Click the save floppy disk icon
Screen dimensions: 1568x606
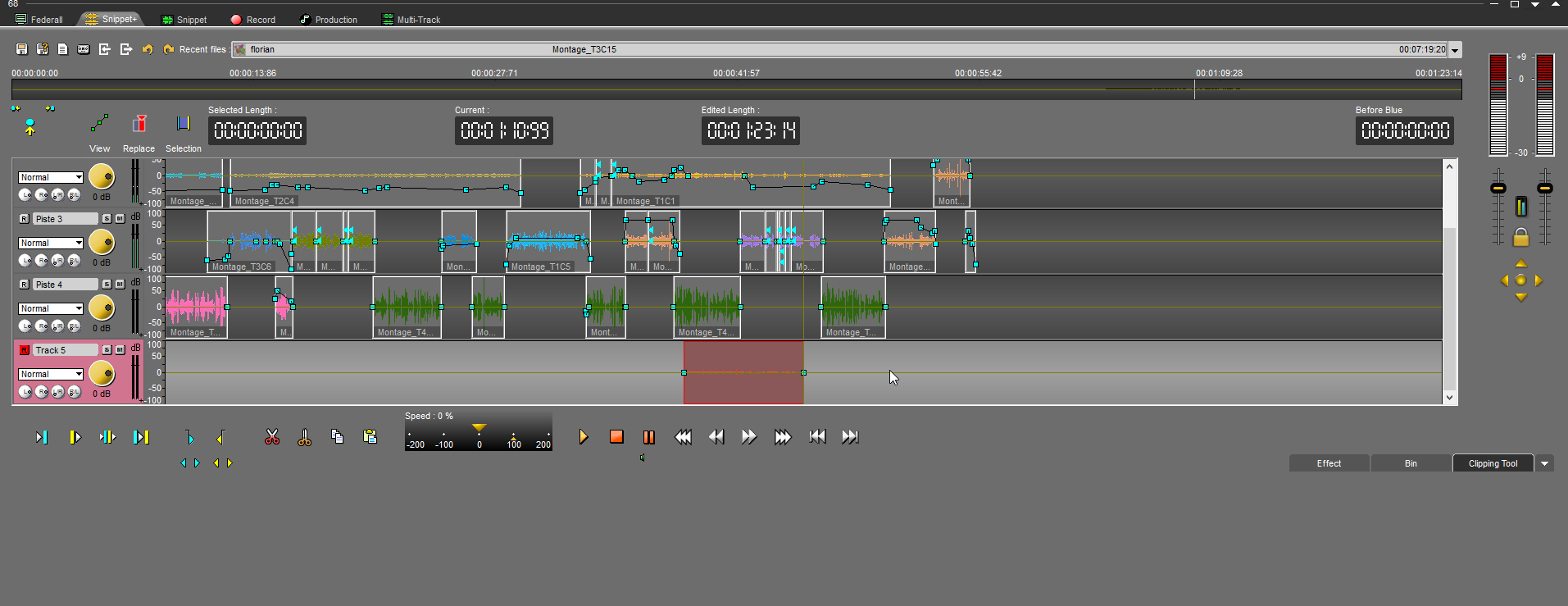[22, 49]
